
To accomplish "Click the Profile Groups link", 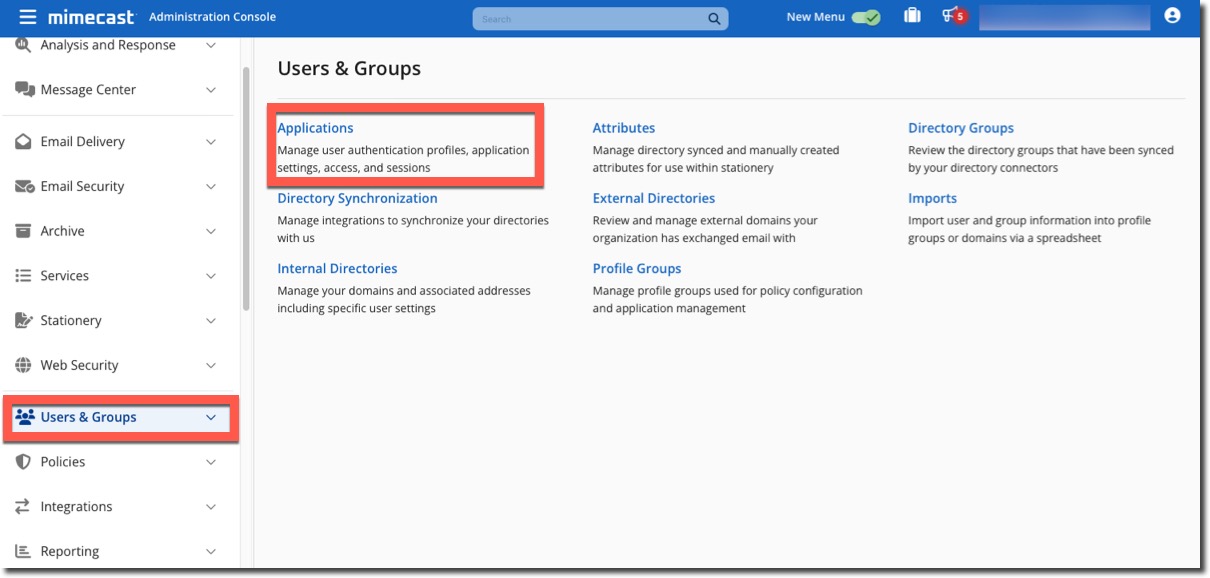I will click(x=636, y=268).
